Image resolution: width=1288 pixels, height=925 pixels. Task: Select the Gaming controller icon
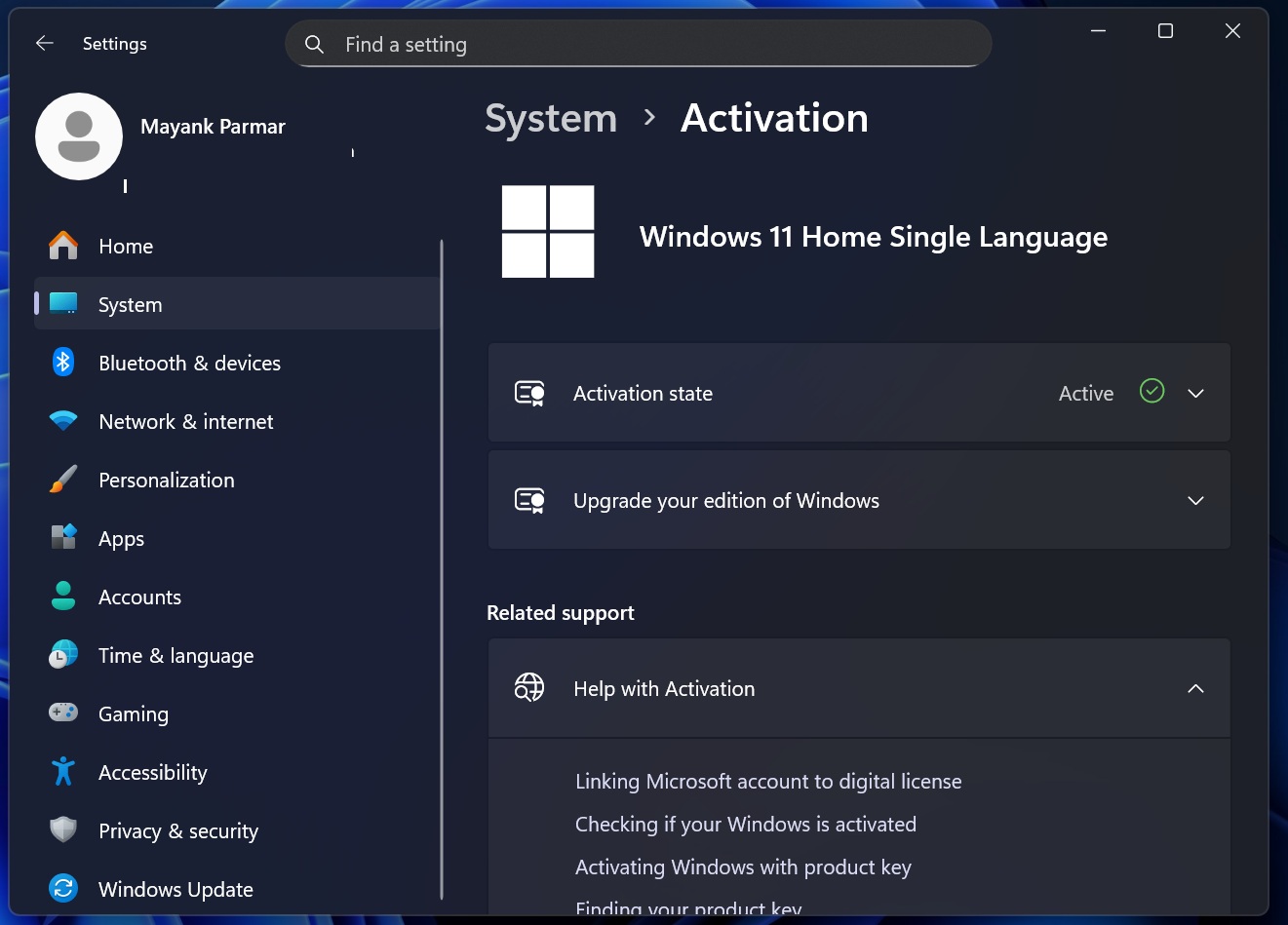(x=63, y=713)
